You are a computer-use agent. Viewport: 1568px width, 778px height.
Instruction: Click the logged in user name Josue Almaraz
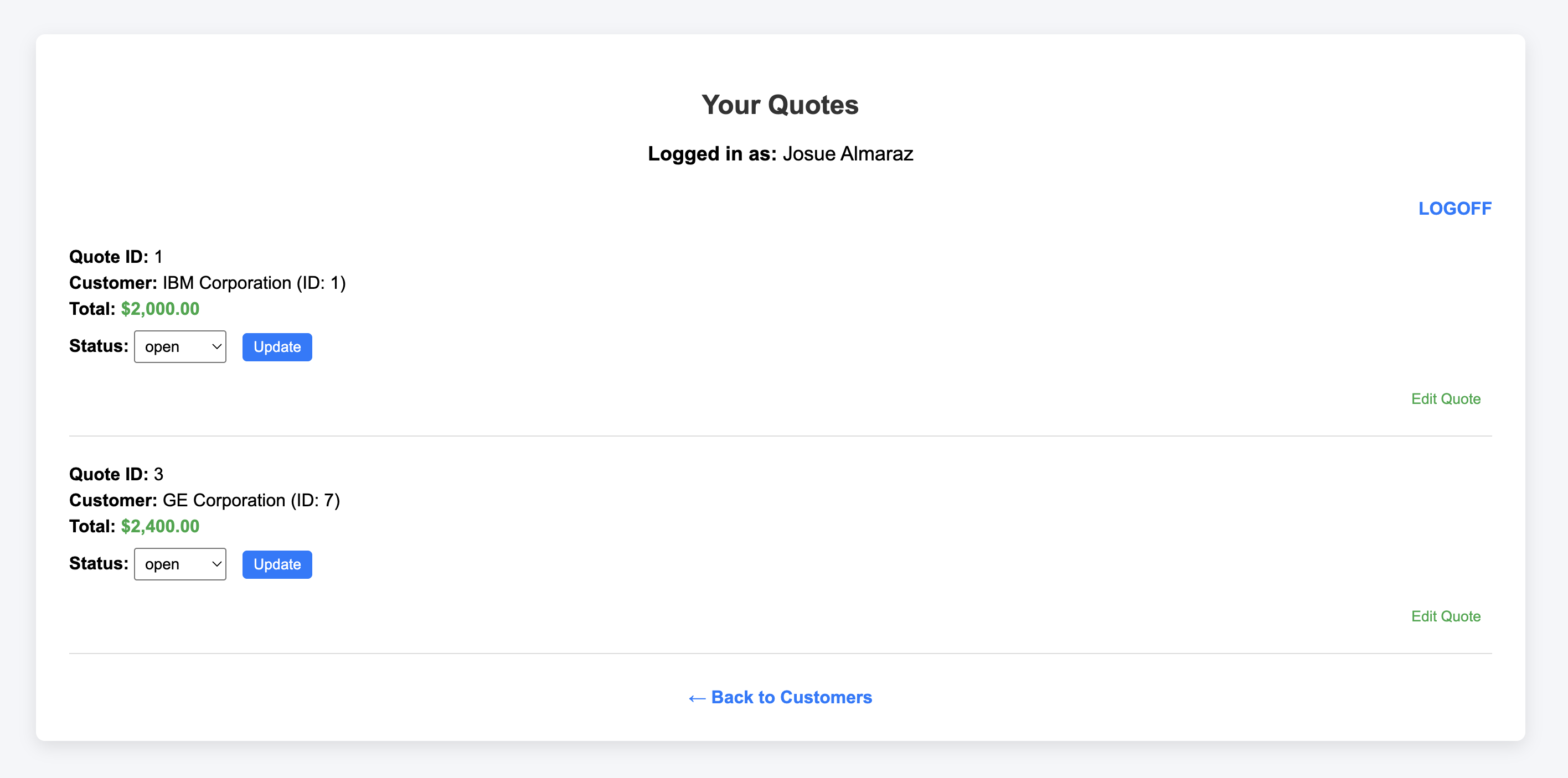tap(847, 153)
